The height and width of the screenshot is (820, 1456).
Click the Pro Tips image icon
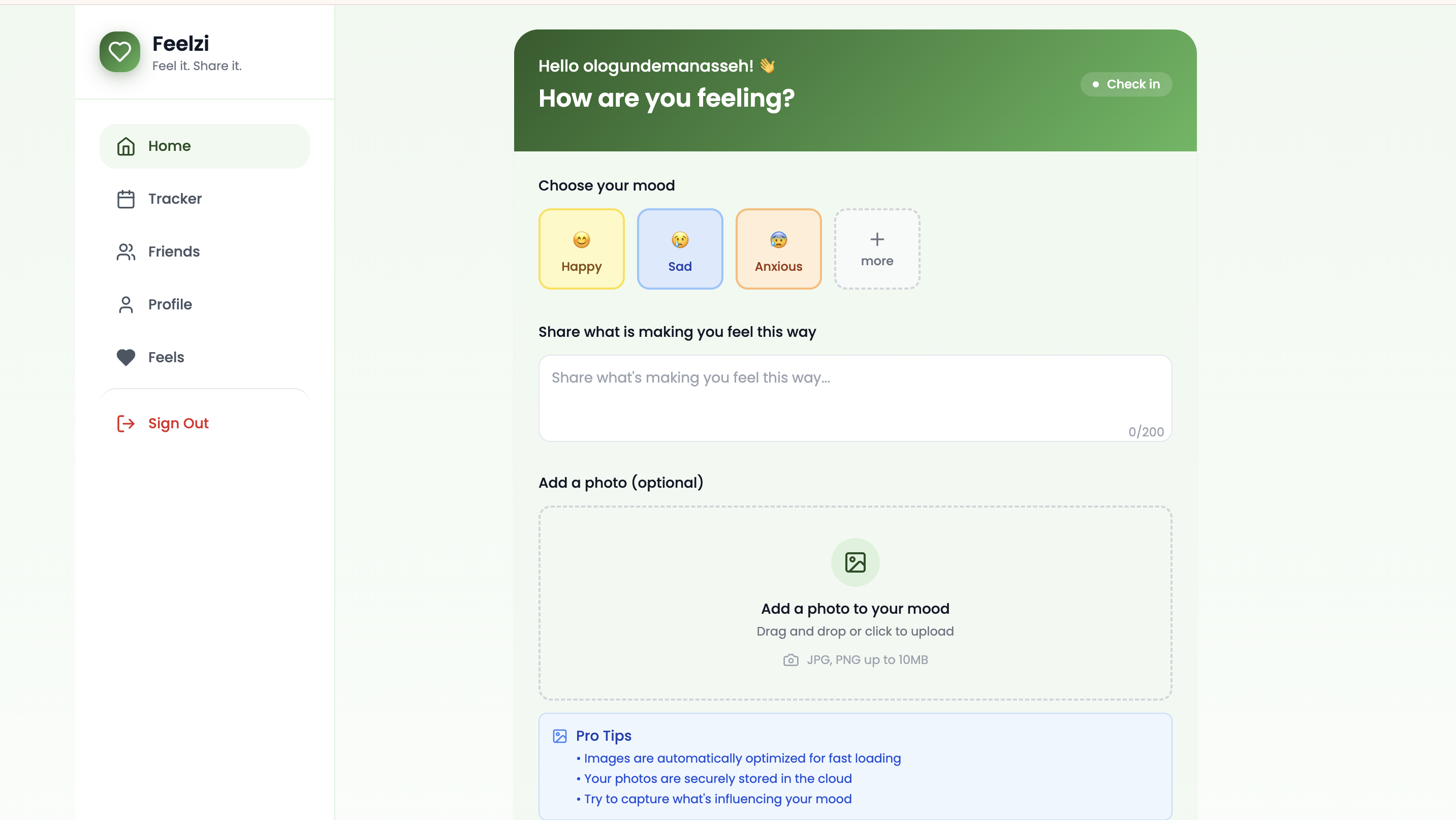coord(559,736)
